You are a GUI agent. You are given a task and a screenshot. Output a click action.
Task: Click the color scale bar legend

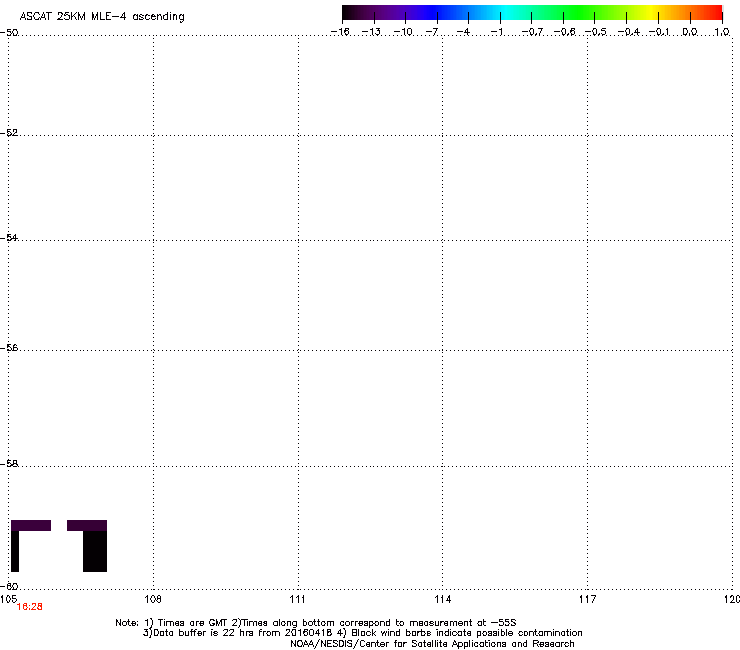click(532, 12)
